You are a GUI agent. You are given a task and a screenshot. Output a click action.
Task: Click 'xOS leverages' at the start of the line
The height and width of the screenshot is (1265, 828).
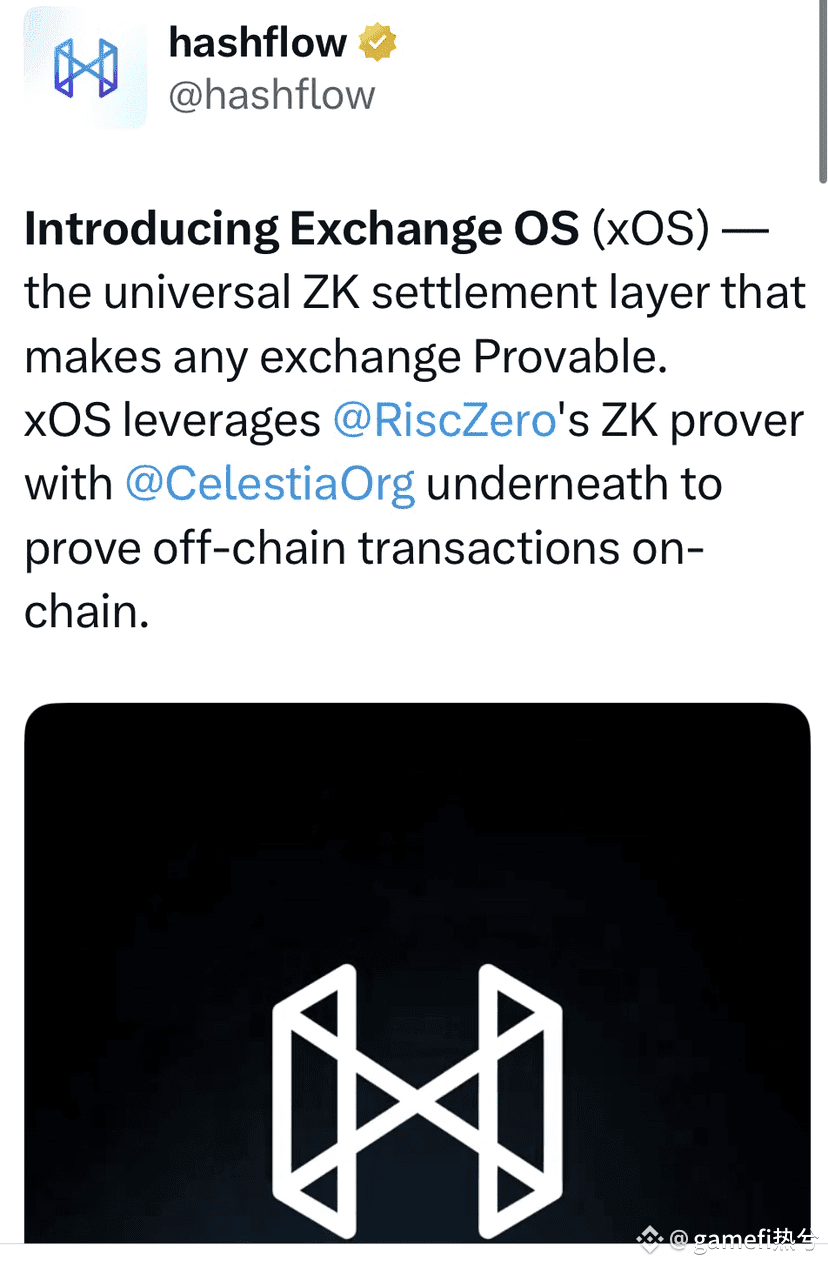tap(172, 421)
